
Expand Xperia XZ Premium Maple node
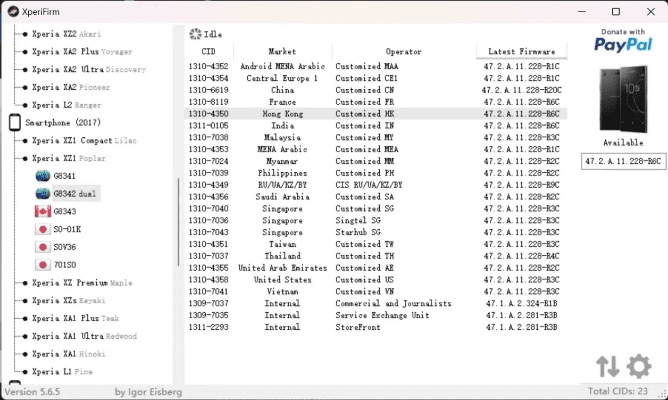(x=22, y=283)
